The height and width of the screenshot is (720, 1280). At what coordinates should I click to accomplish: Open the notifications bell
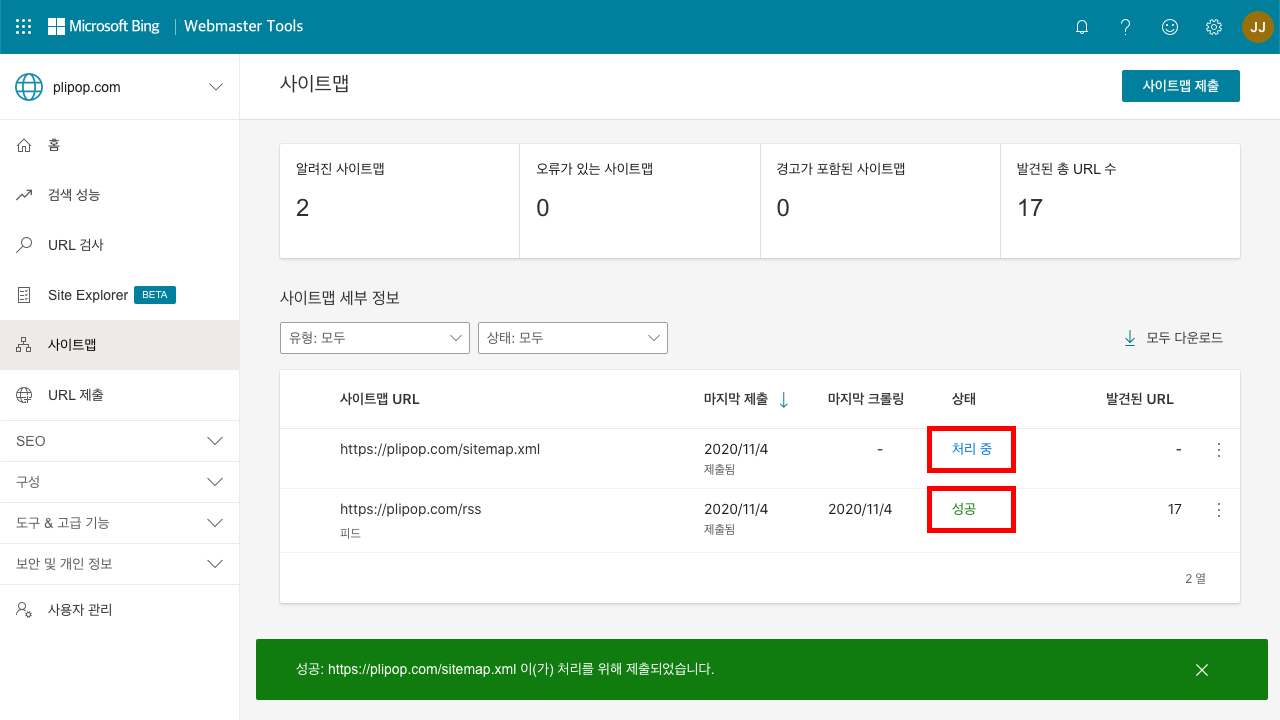pos(1081,27)
